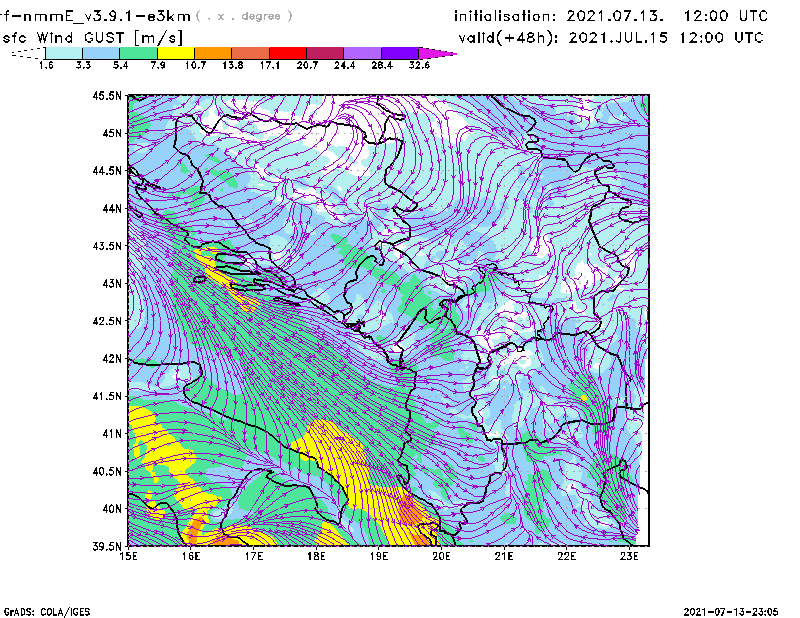The width and height of the screenshot is (800, 618).
Task: Click the 43N latitude label
Action: (x=112, y=283)
